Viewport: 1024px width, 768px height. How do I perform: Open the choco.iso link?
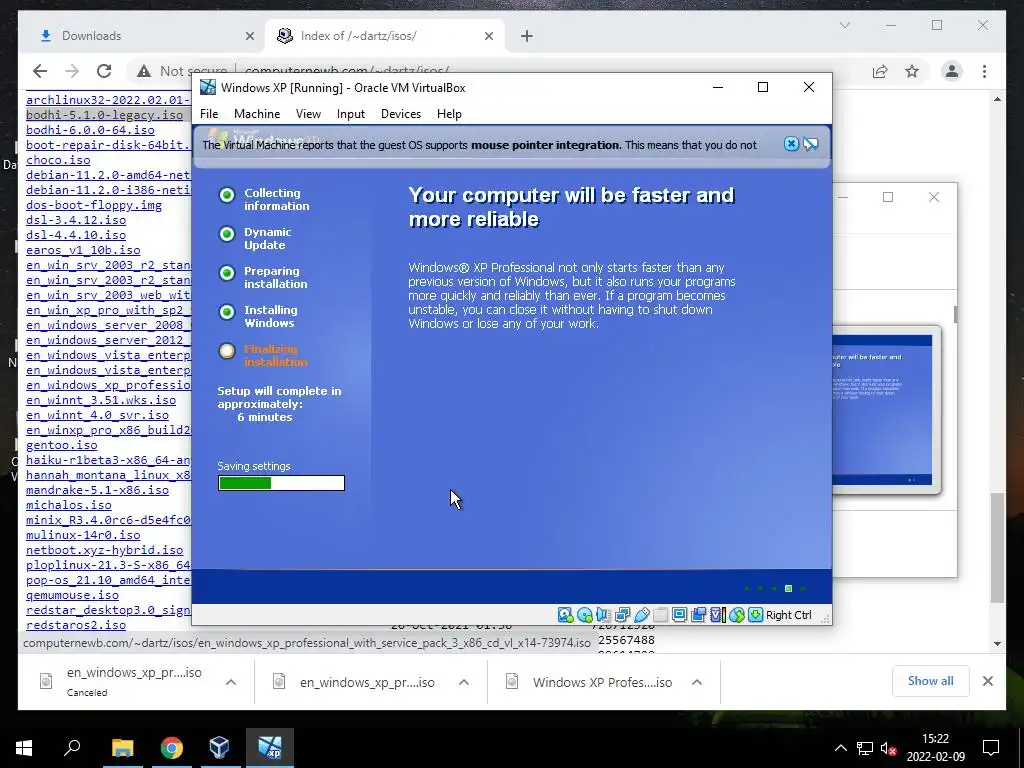58,160
